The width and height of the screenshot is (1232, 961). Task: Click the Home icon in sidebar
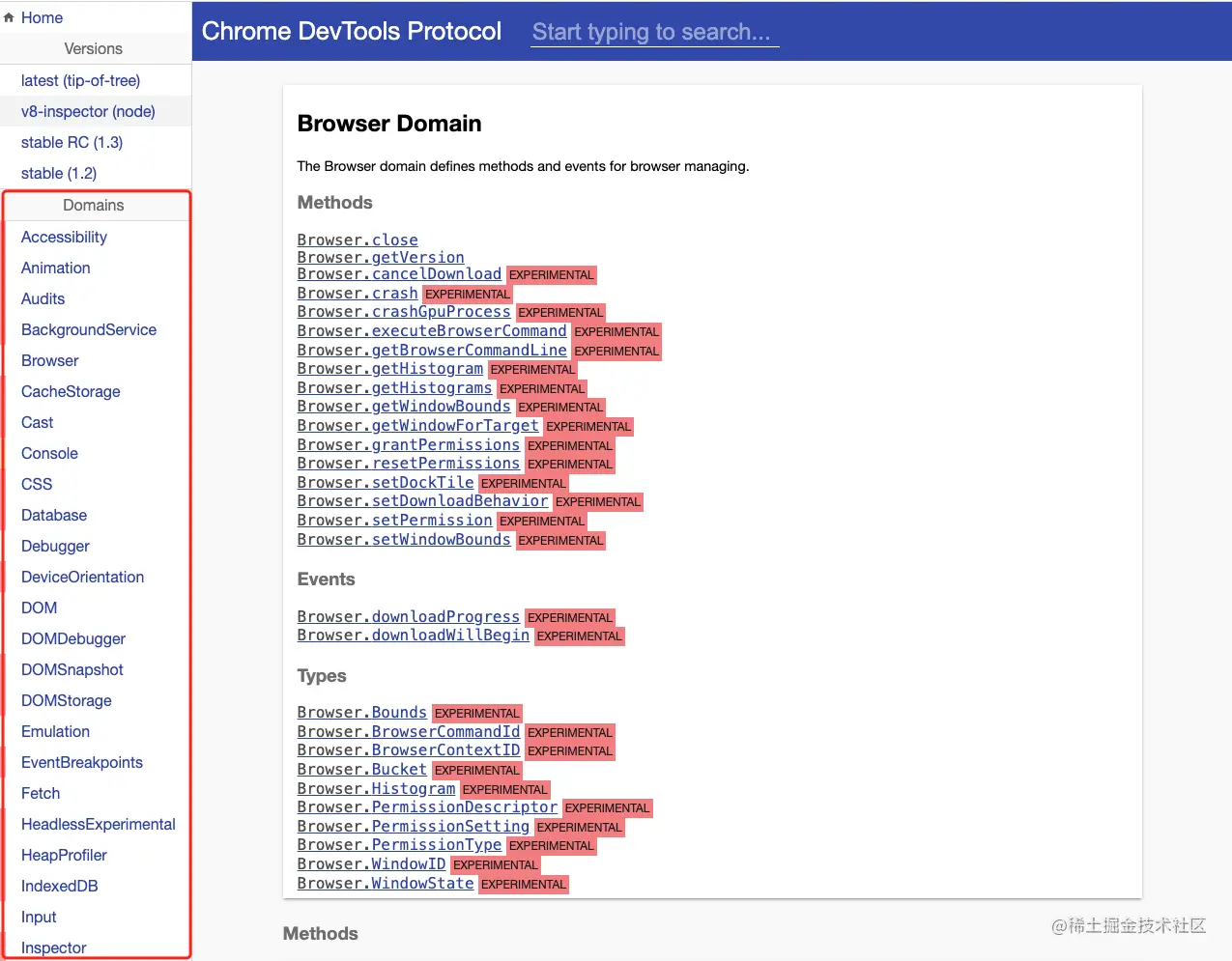coord(10,17)
